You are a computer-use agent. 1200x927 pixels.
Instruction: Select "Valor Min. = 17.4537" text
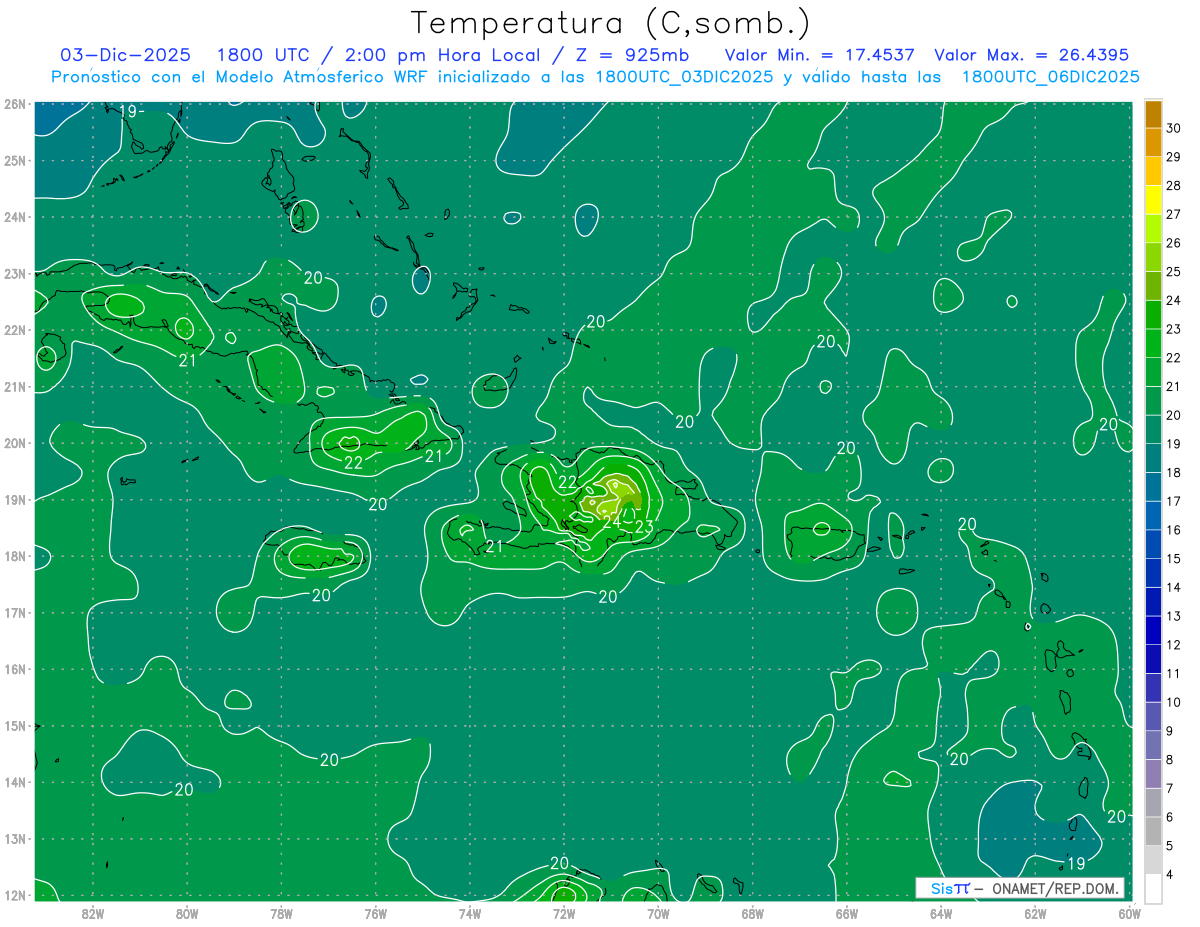tap(819, 55)
